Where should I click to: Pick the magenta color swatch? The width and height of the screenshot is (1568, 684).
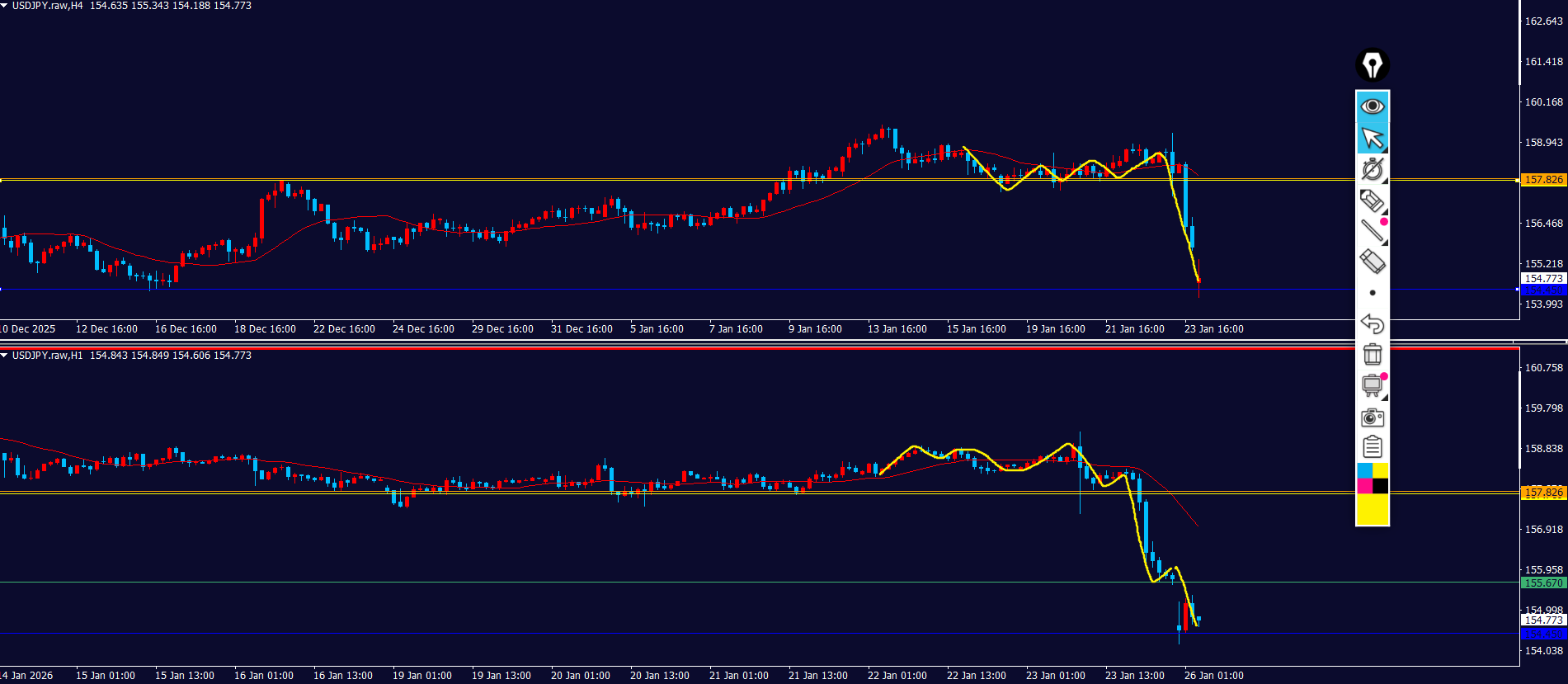click(1364, 486)
